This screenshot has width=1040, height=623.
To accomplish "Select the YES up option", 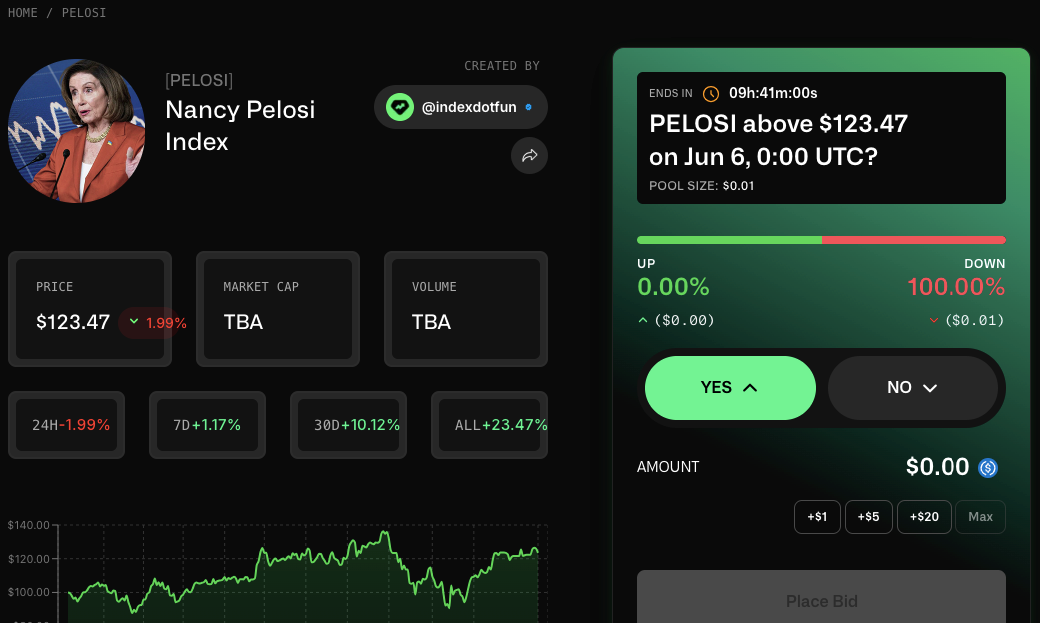I will 730,387.
